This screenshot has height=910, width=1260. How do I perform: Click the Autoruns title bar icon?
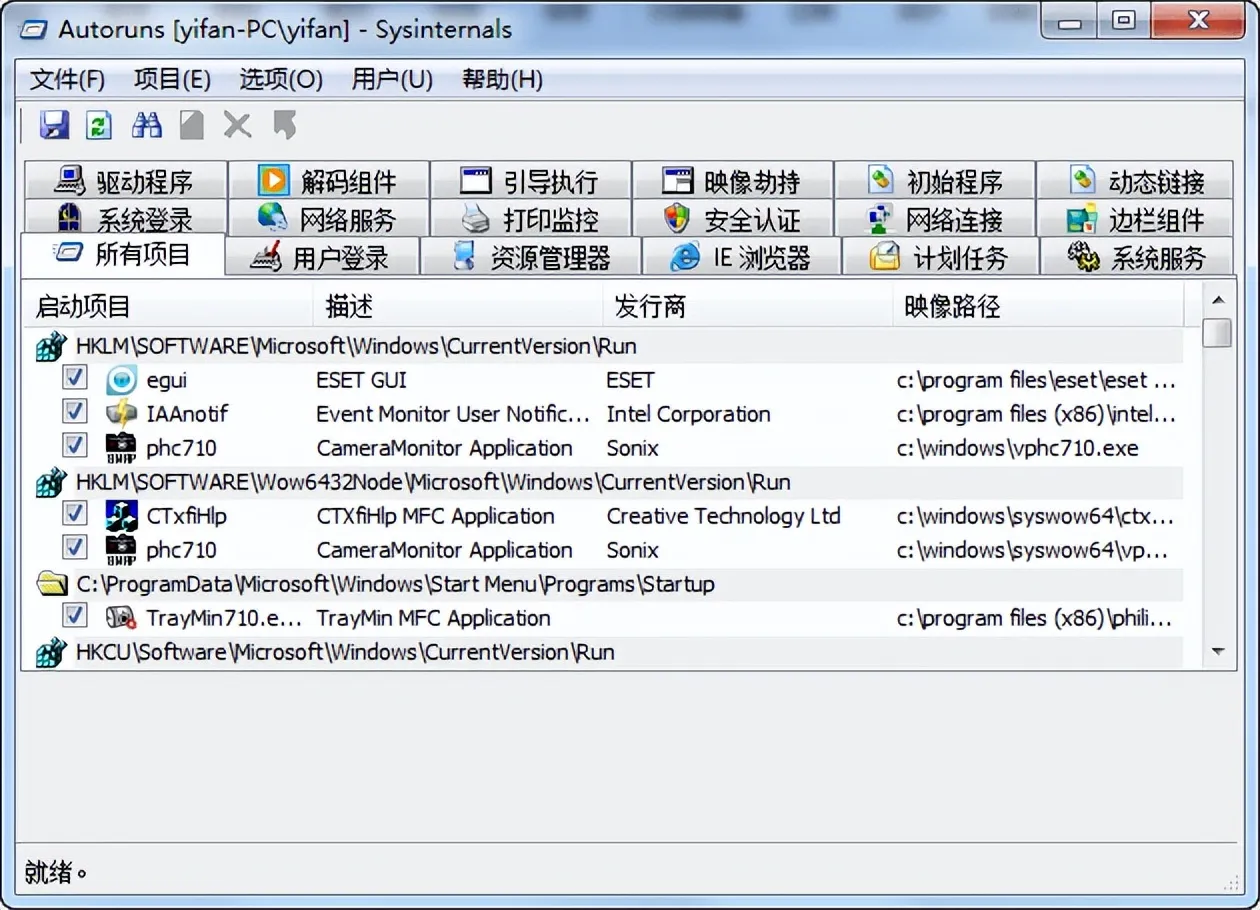[36, 29]
